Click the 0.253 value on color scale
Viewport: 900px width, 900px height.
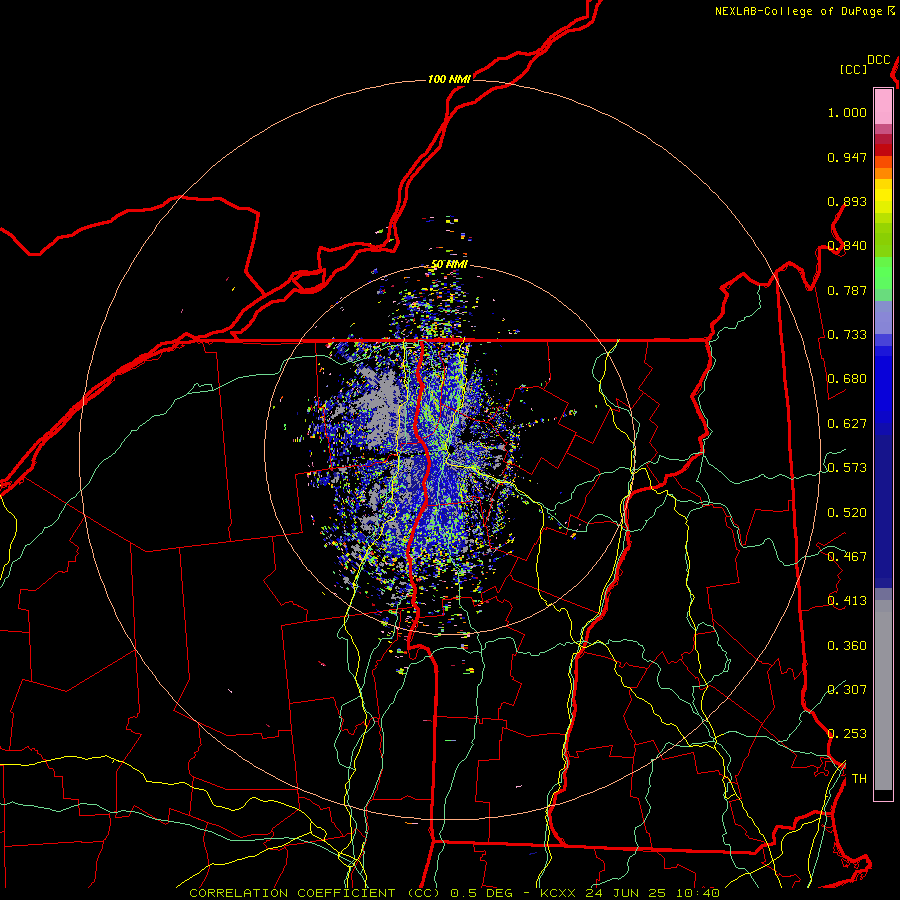click(x=847, y=734)
